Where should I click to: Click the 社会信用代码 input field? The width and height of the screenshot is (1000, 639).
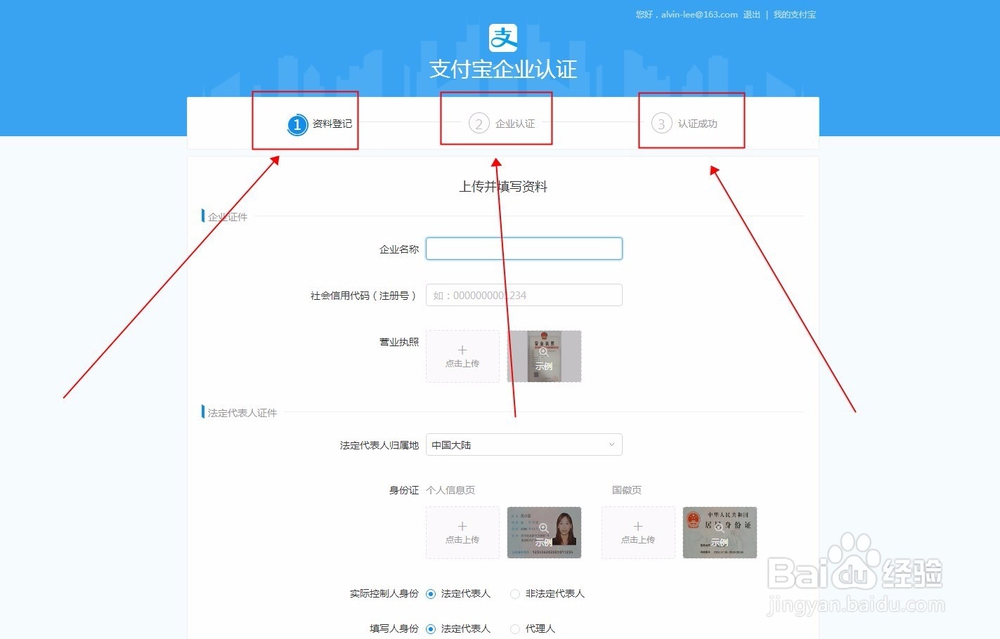click(524, 295)
